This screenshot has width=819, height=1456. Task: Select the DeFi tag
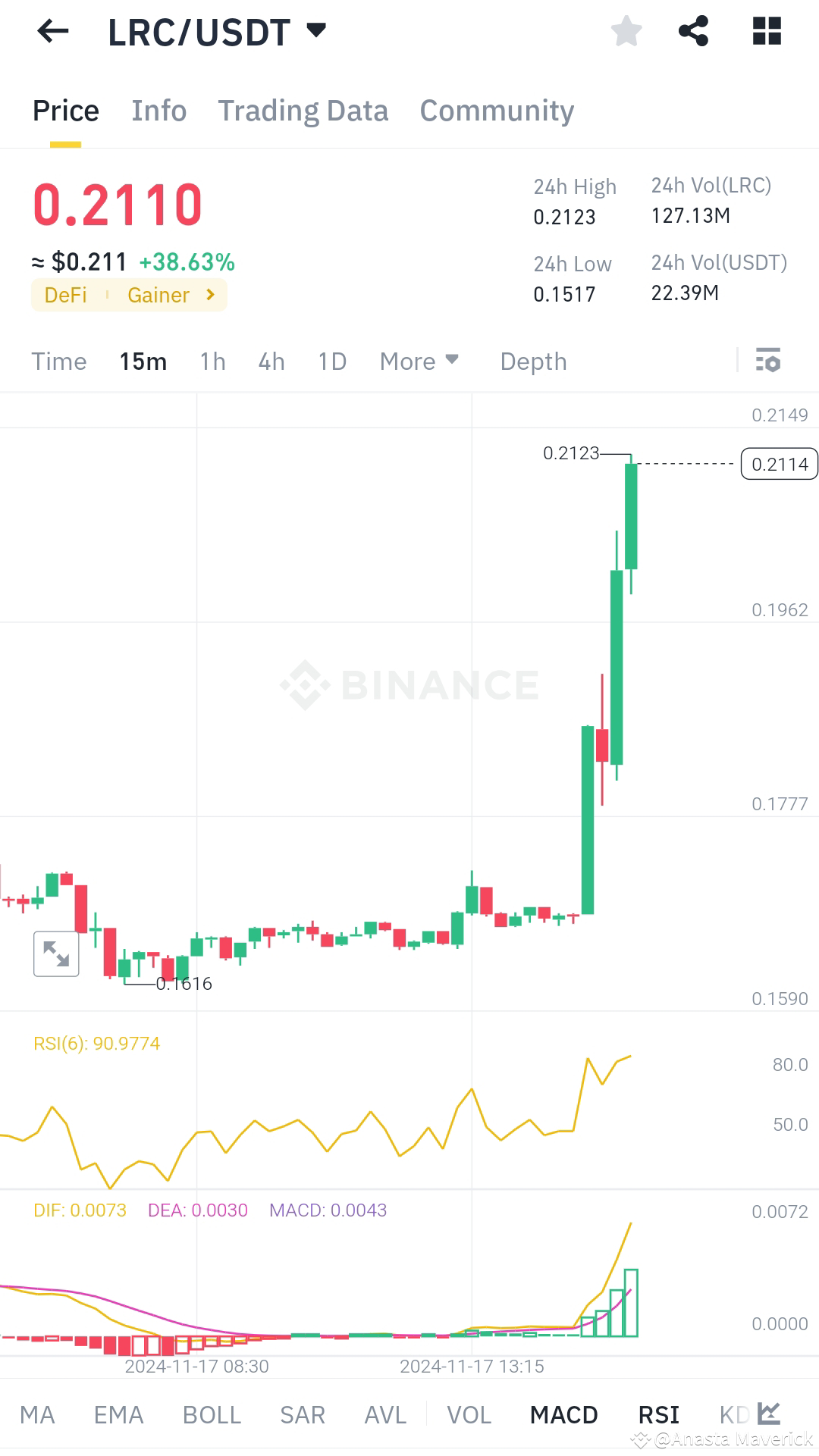65,295
